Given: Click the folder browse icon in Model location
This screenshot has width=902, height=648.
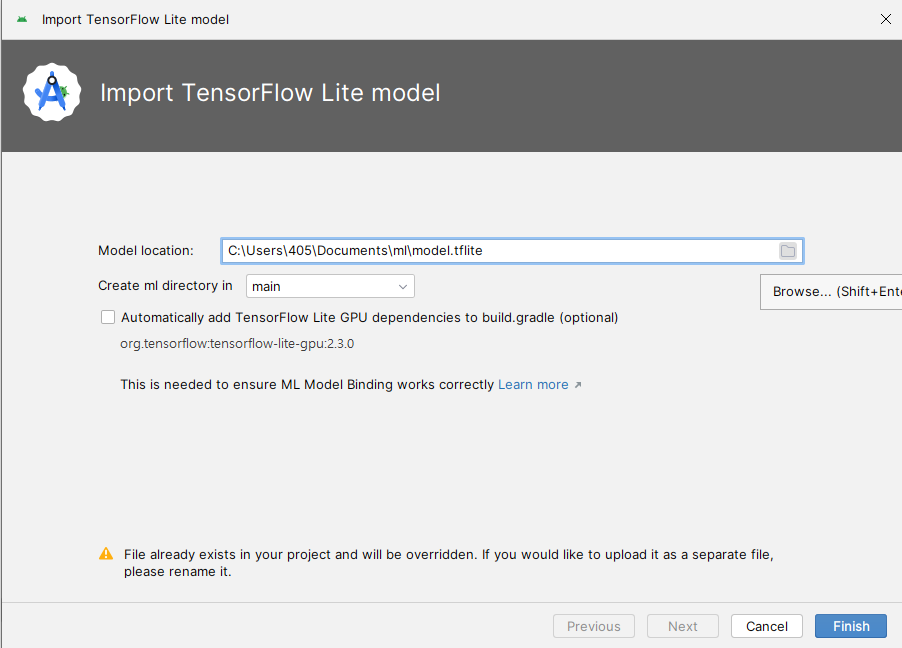Looking at the screenshot, I should click(x=788, y=251).
